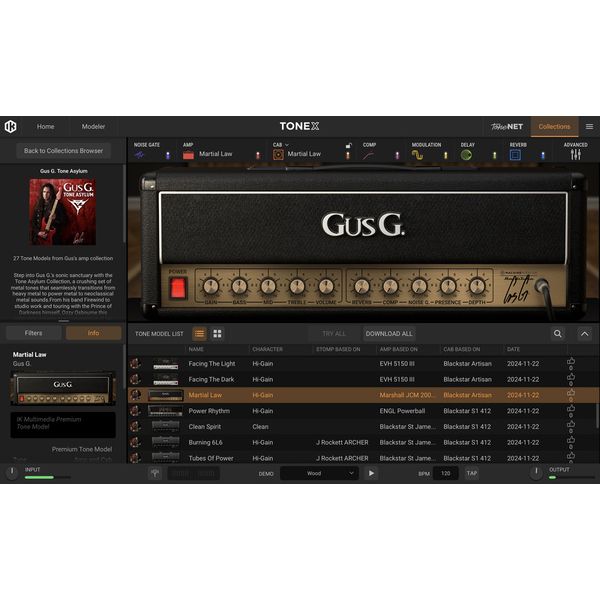Sort list by CHARACTER column

(267, 349)
